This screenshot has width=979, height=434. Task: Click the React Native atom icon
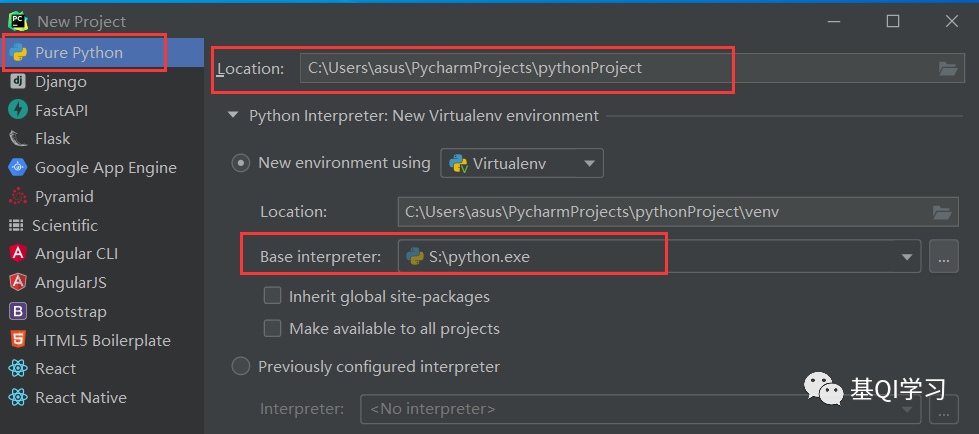(x=18, y=397)
